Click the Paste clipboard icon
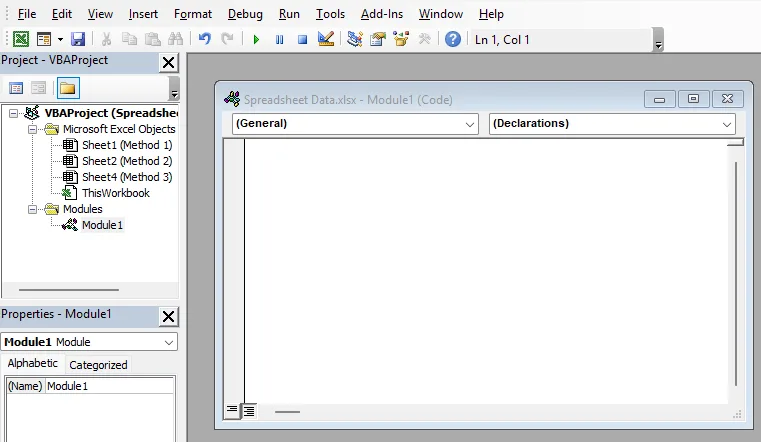The width and height of the screenshot is (761, 442). (x=152, y=39)
